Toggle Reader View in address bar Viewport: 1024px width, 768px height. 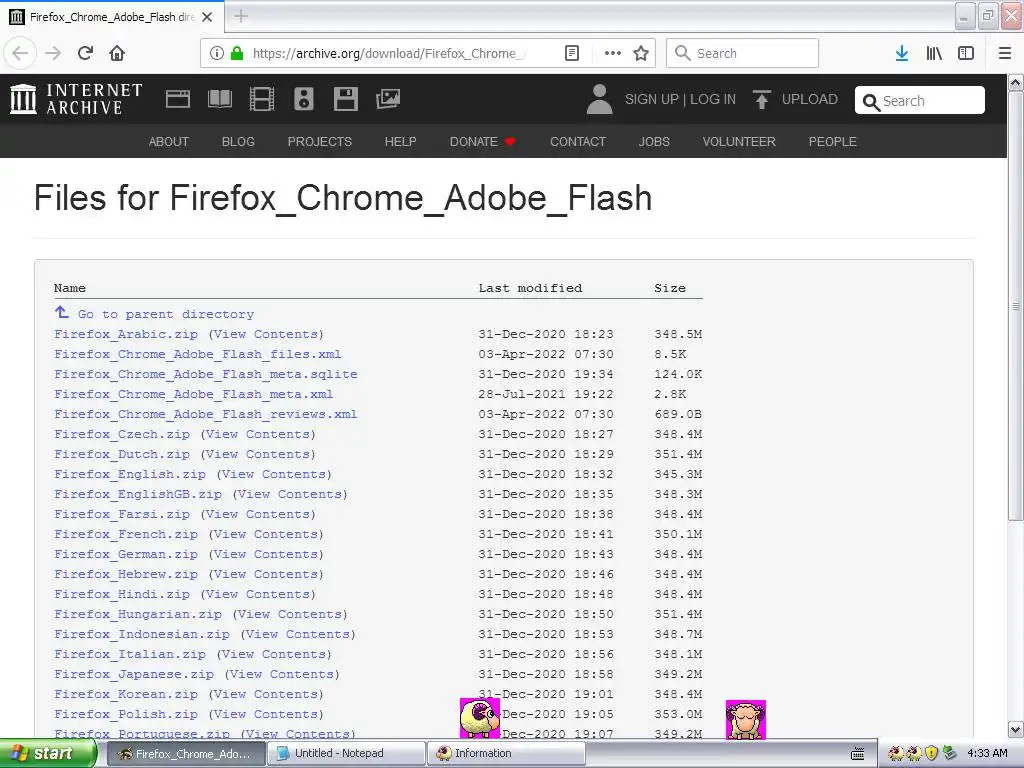pyautogui.click(x=571, y=53)
